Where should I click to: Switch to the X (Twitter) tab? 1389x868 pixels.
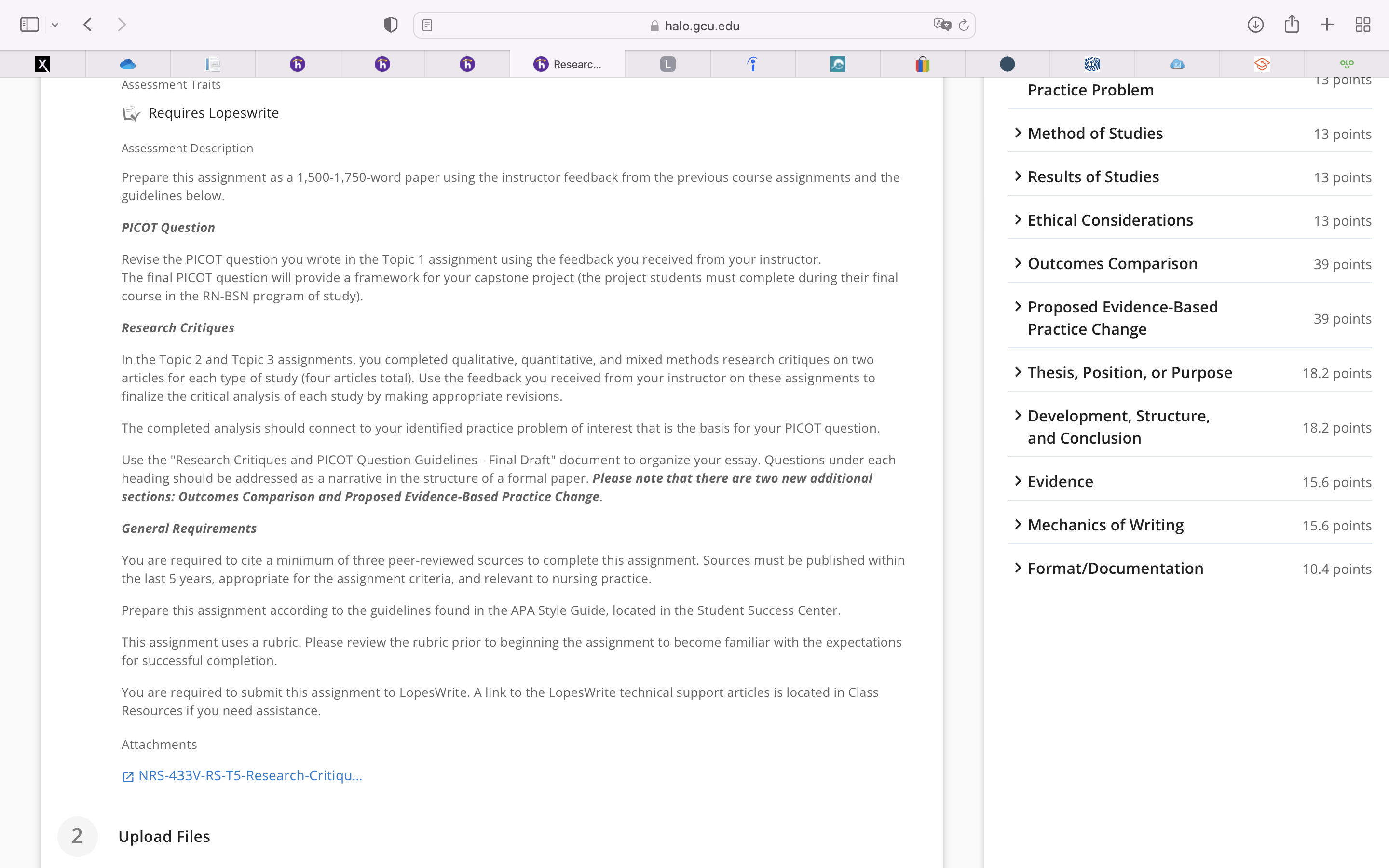coord(42,64)
